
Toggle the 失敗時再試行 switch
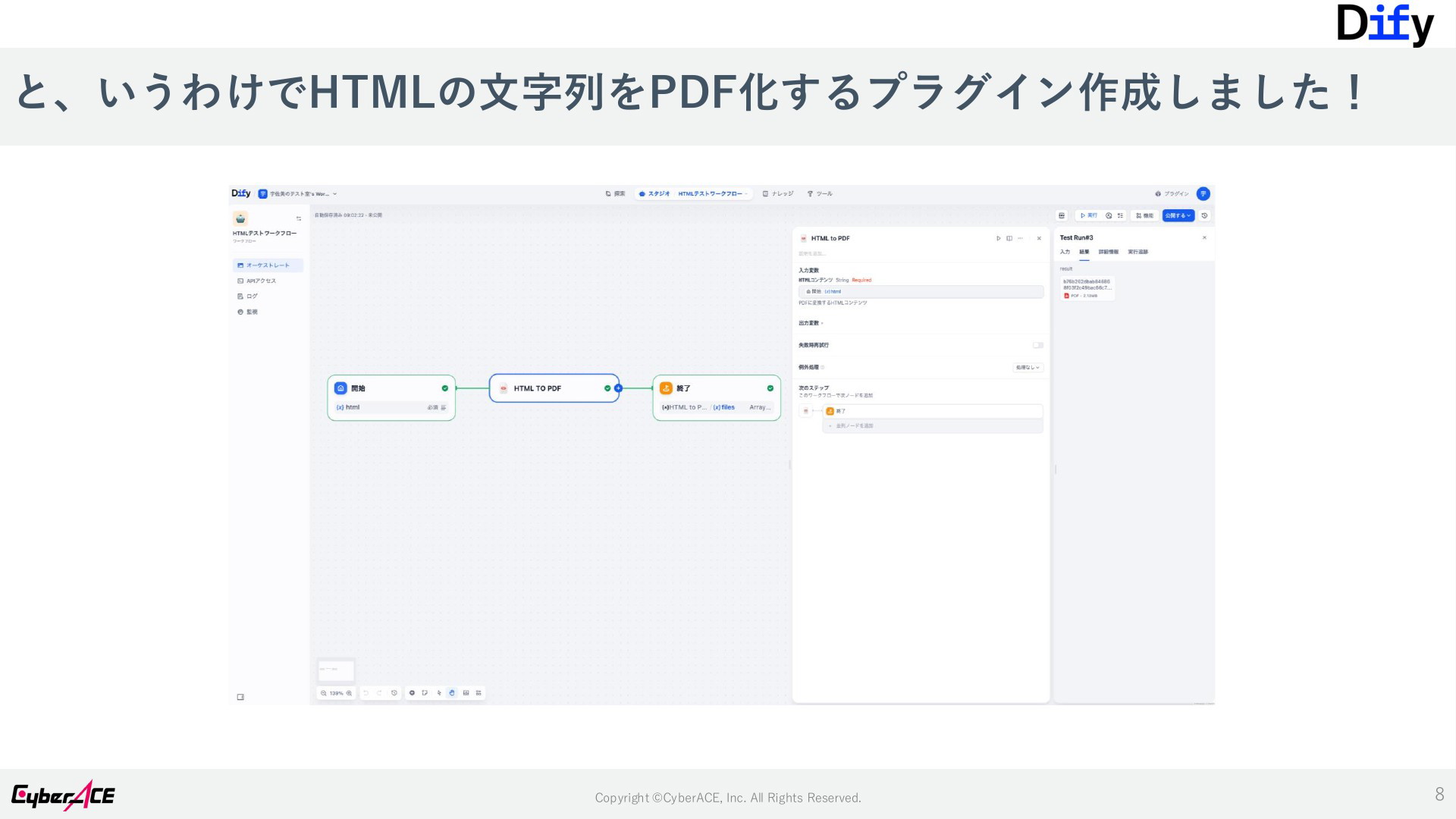pos(1037,345)
